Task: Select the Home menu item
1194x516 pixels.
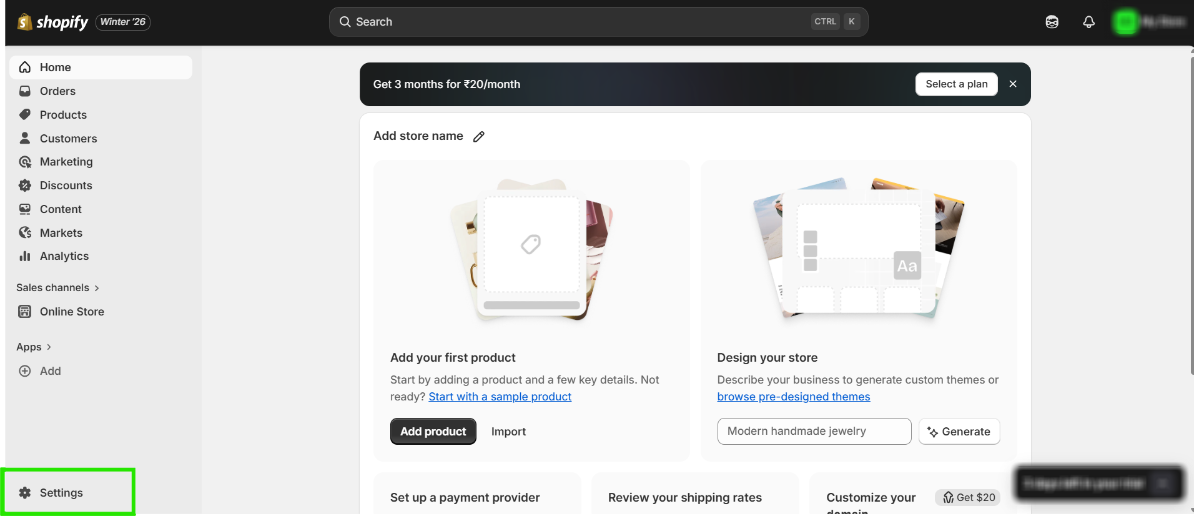Action: 55,67
